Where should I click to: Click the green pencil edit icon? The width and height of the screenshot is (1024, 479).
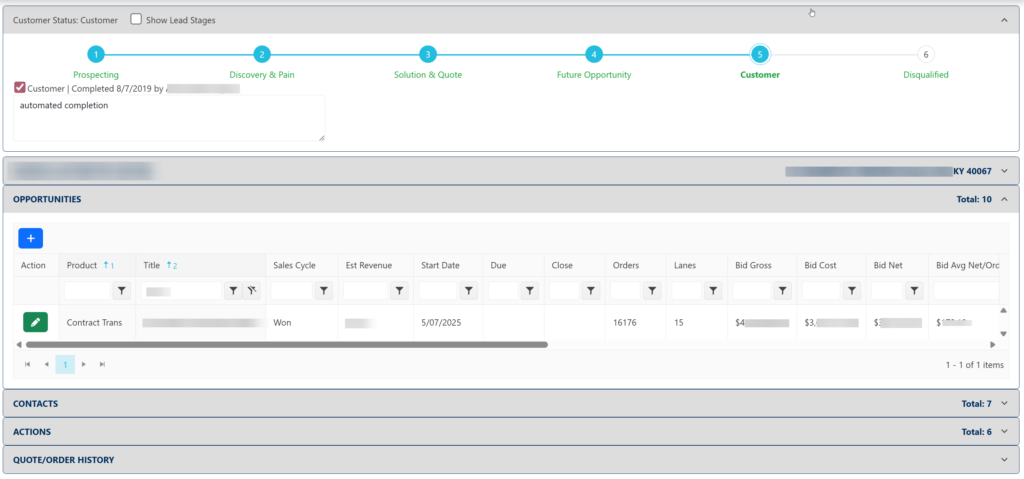click(35, 322)
